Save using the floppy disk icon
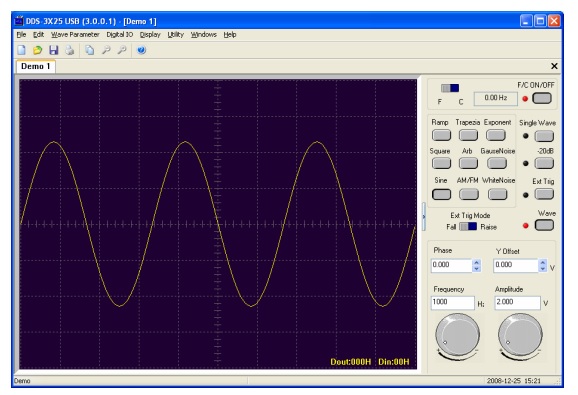 pos(54,50)
